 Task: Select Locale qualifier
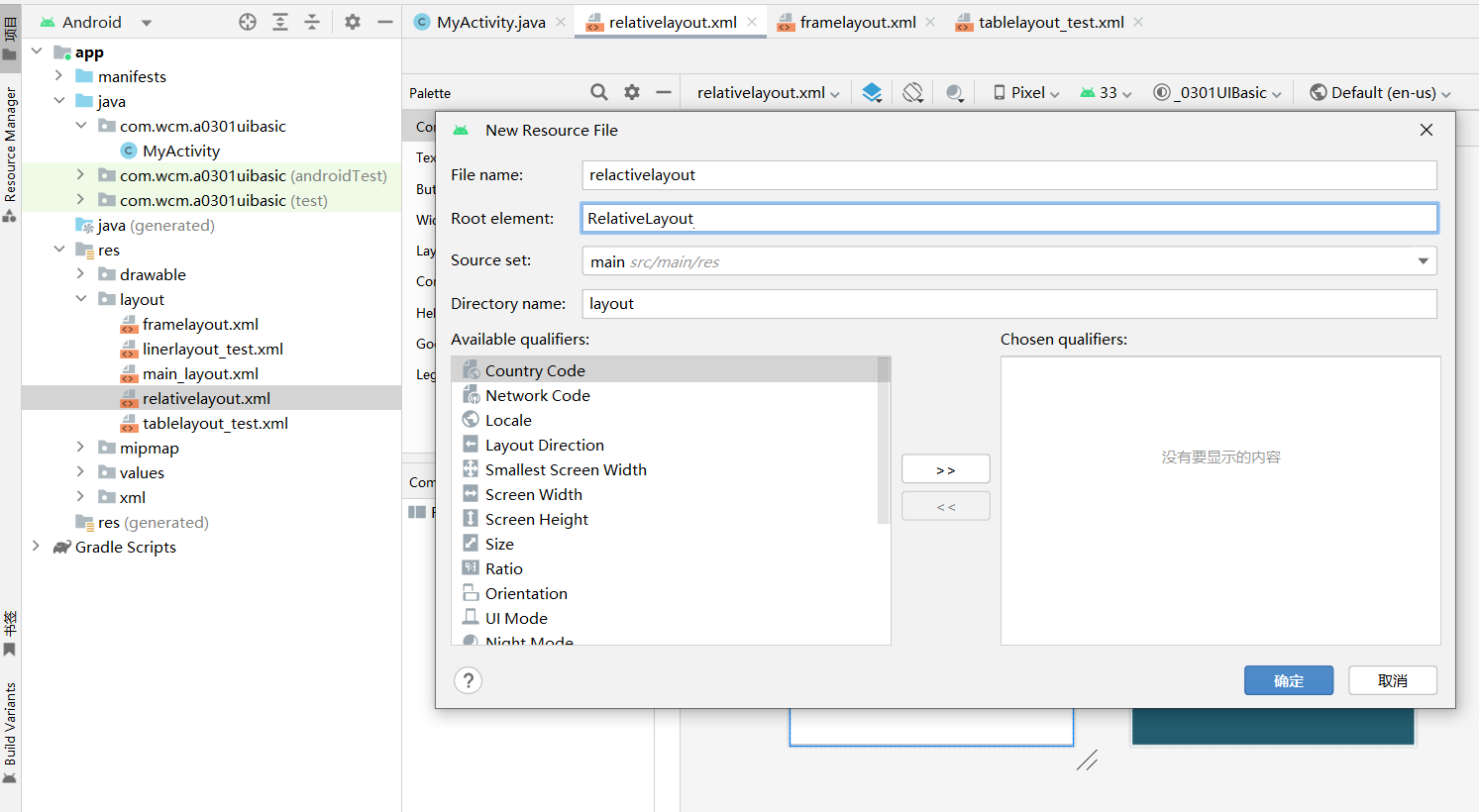[665, 420]
